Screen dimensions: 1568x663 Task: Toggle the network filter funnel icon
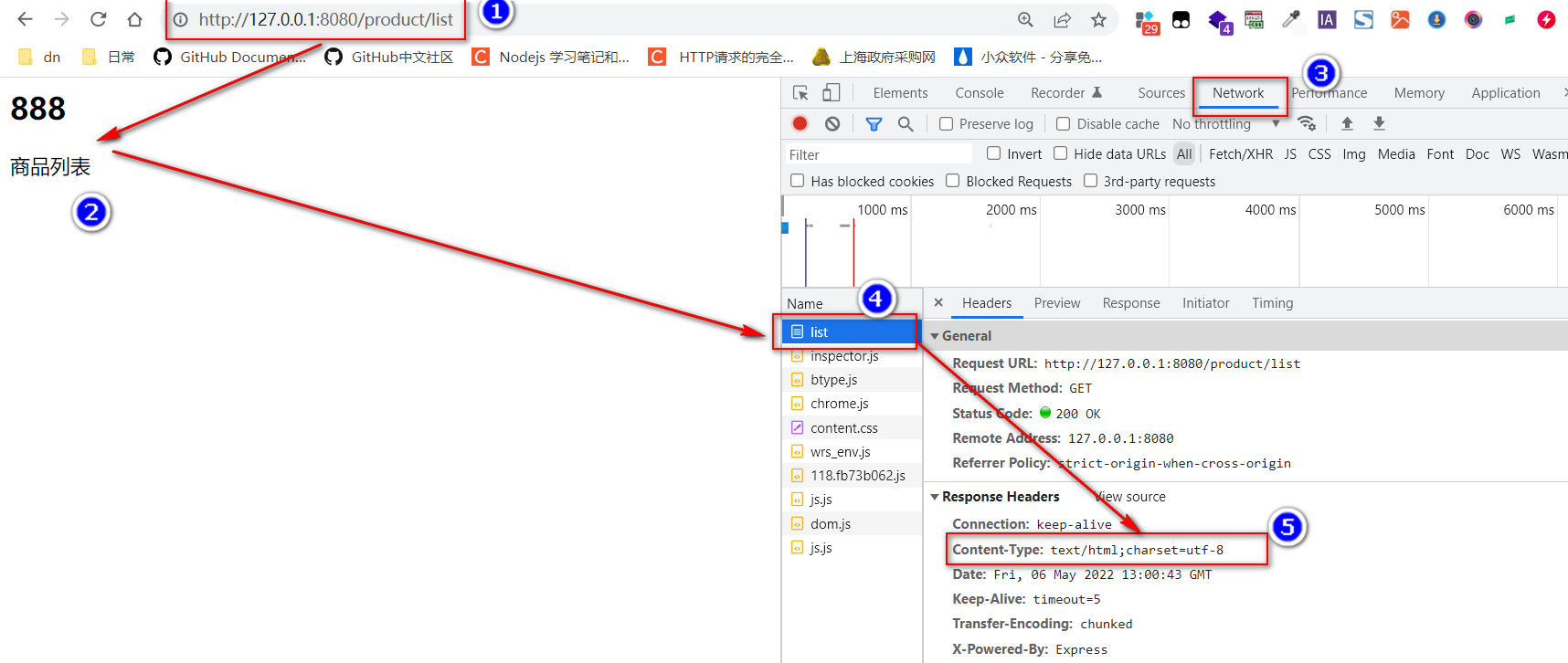[x=874, y=123]
